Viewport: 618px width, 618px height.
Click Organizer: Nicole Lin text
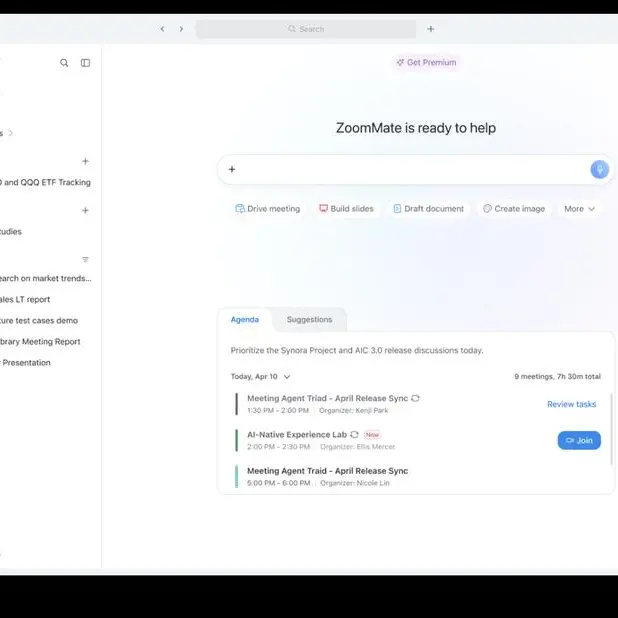click(355, 483)
